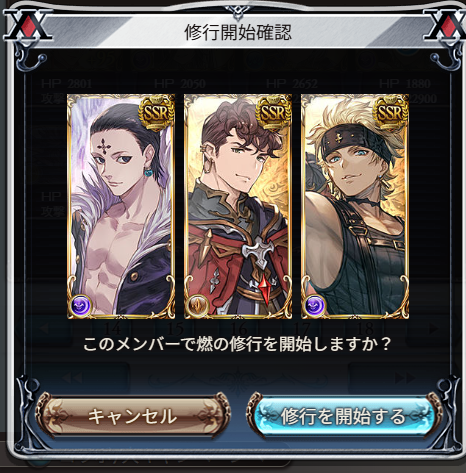Click the 修行を開始する button
466x473 pixels.
pyautogui.click(x=343, y=416)
